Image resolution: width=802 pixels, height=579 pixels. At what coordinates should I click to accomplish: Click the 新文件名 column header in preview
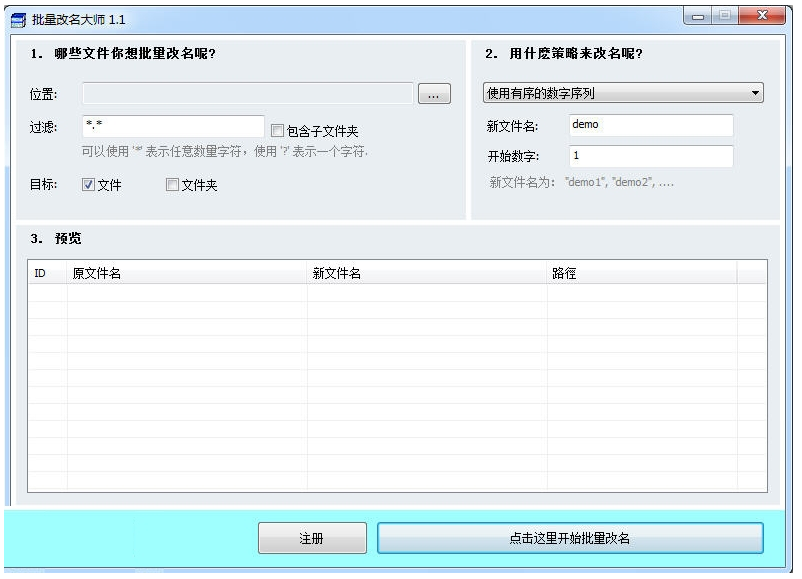pyautogui.click(x=426, y=273)
